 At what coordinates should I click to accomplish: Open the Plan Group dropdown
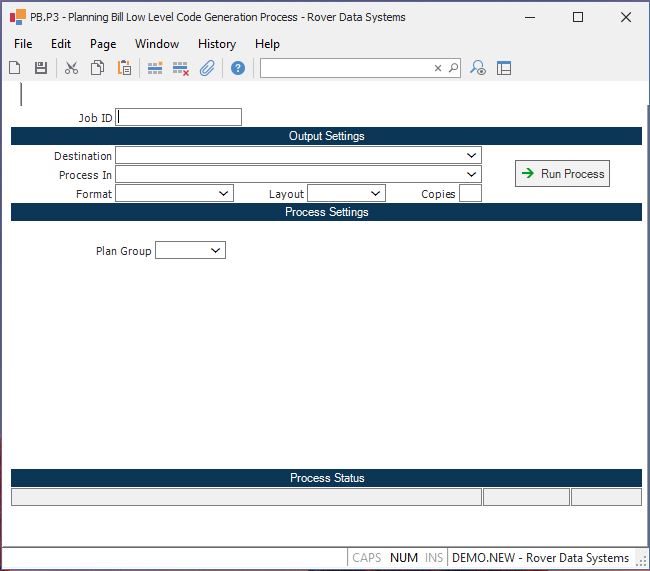pos(216,251)
